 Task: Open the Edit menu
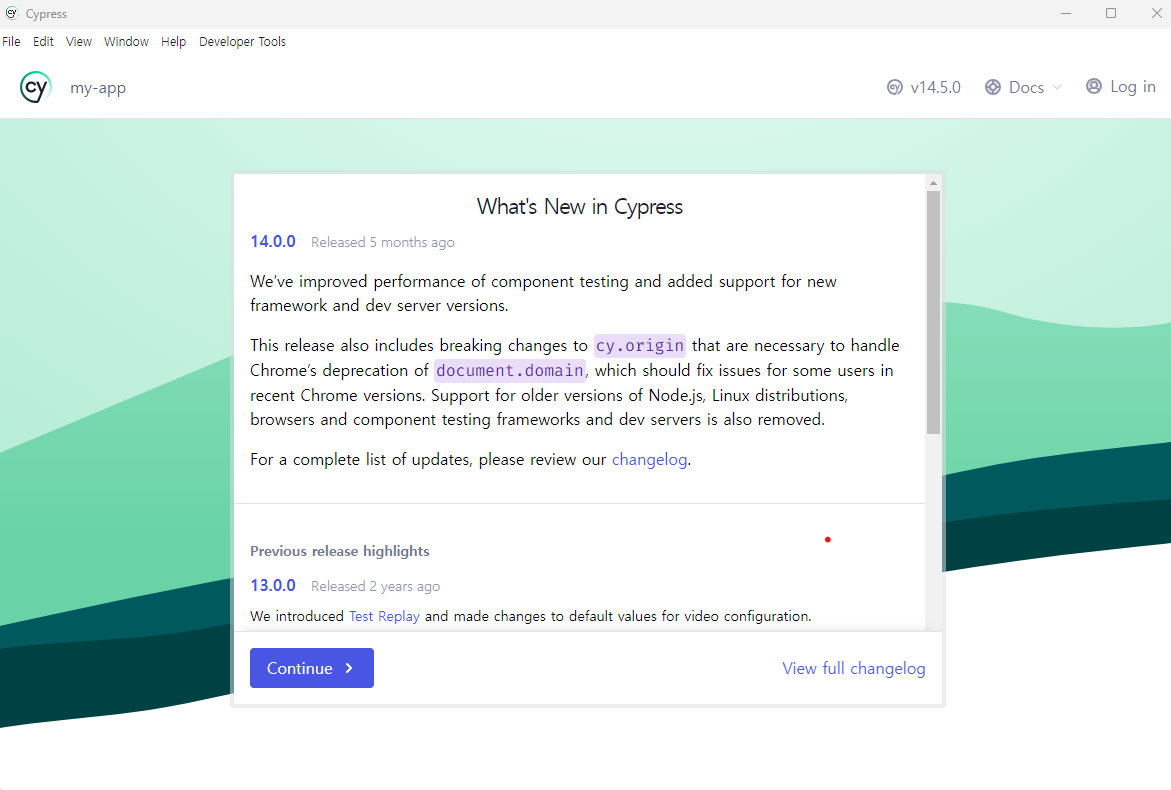[43, 42]
